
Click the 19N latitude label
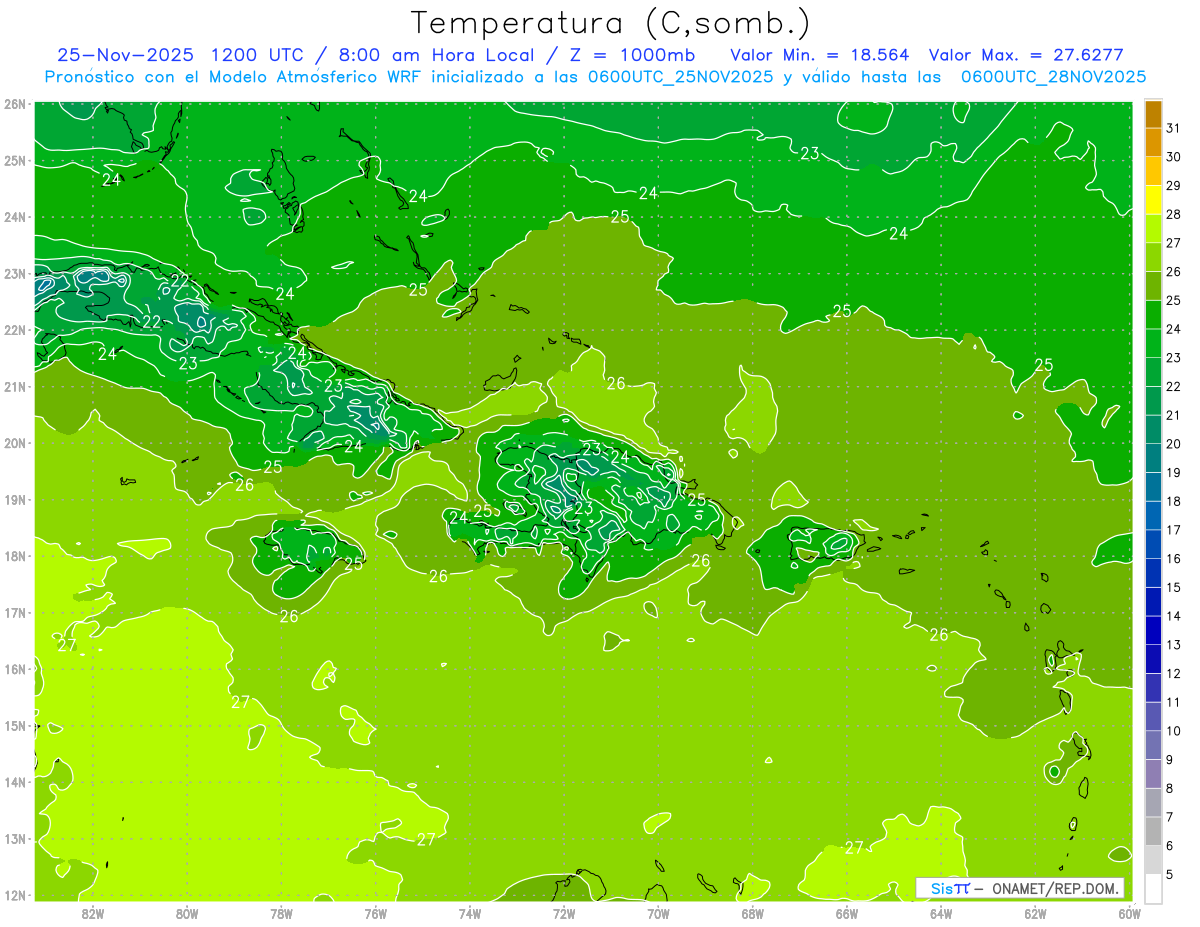coord(15,500)
